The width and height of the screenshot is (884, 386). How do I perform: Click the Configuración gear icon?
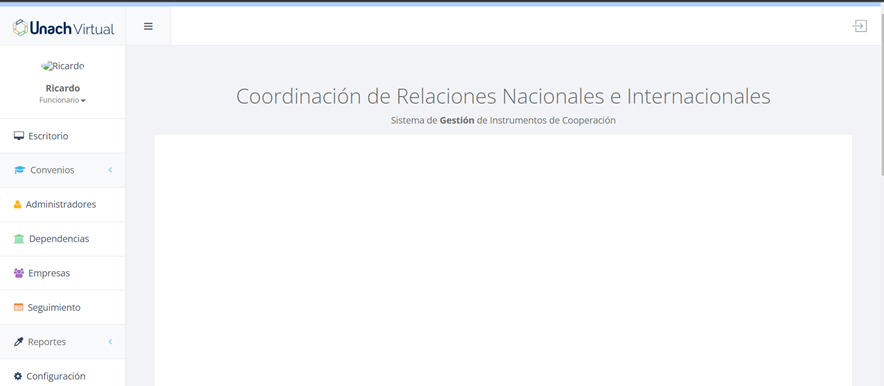tap(18, 376)
